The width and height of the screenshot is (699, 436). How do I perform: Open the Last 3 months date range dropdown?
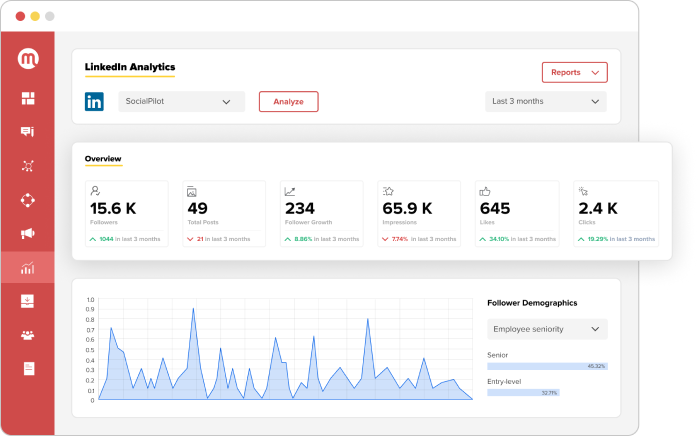546,102
